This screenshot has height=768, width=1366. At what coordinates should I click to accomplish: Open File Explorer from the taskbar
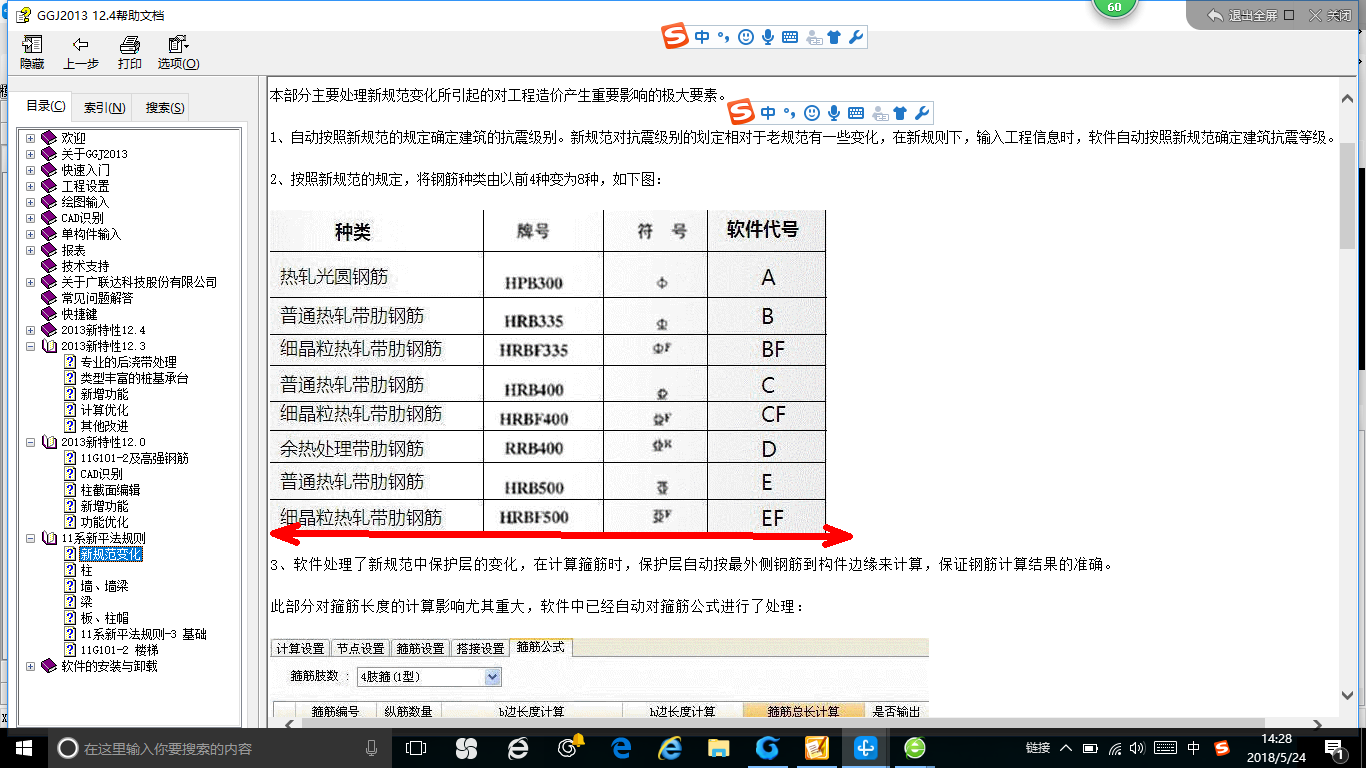click(x=719, y=747)
